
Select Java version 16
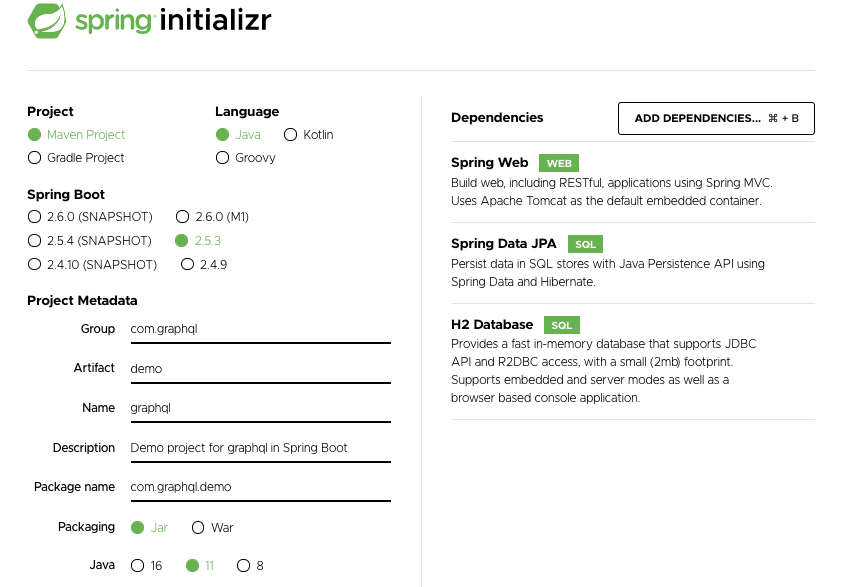[137, 566]
